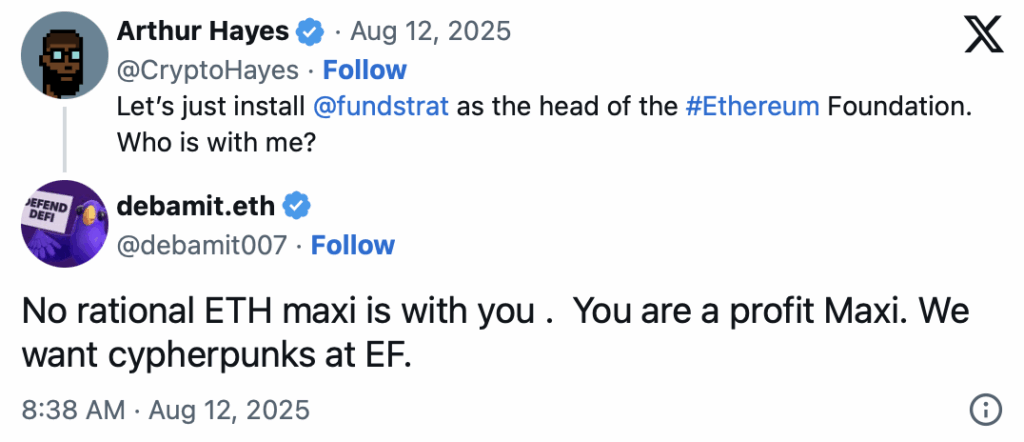Open the @fundstrat mention
Image resolution: width=1024 pixels, height=442 pixels.
(381, 106)
